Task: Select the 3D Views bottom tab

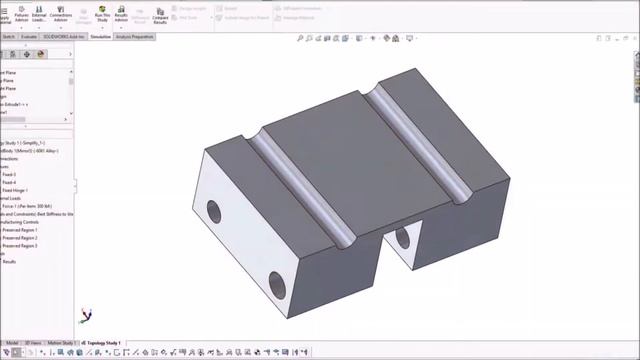Action: 33,343
